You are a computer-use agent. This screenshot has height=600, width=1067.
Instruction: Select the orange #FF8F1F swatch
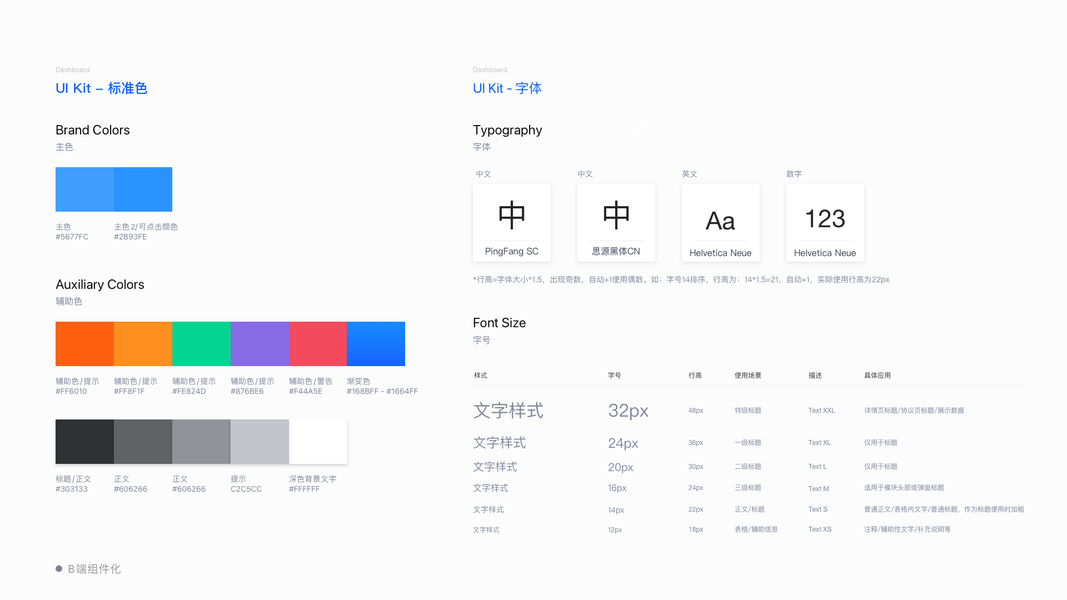(x=143, y=344)
